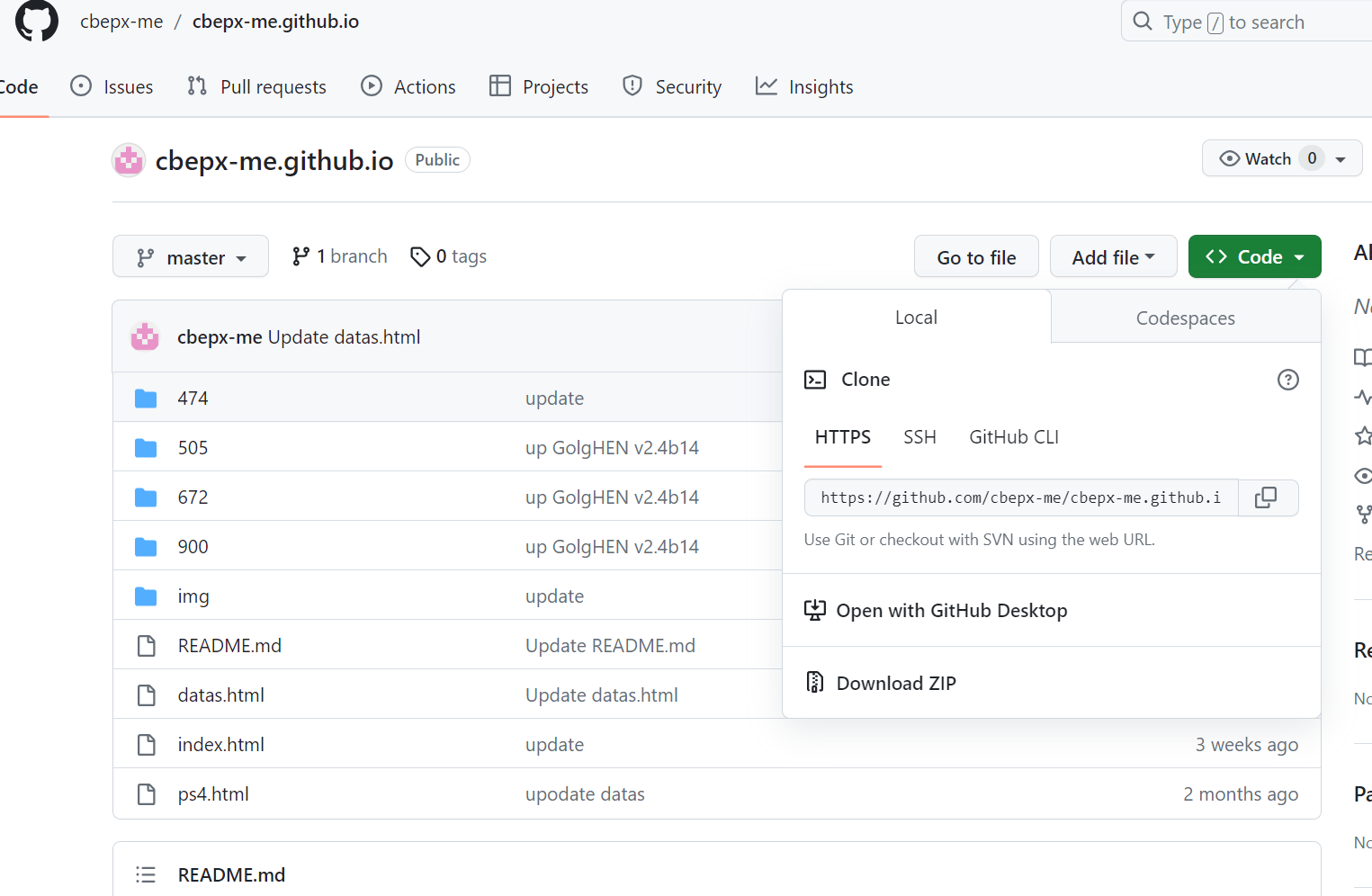Open the img folder link

tap(193, 596)
